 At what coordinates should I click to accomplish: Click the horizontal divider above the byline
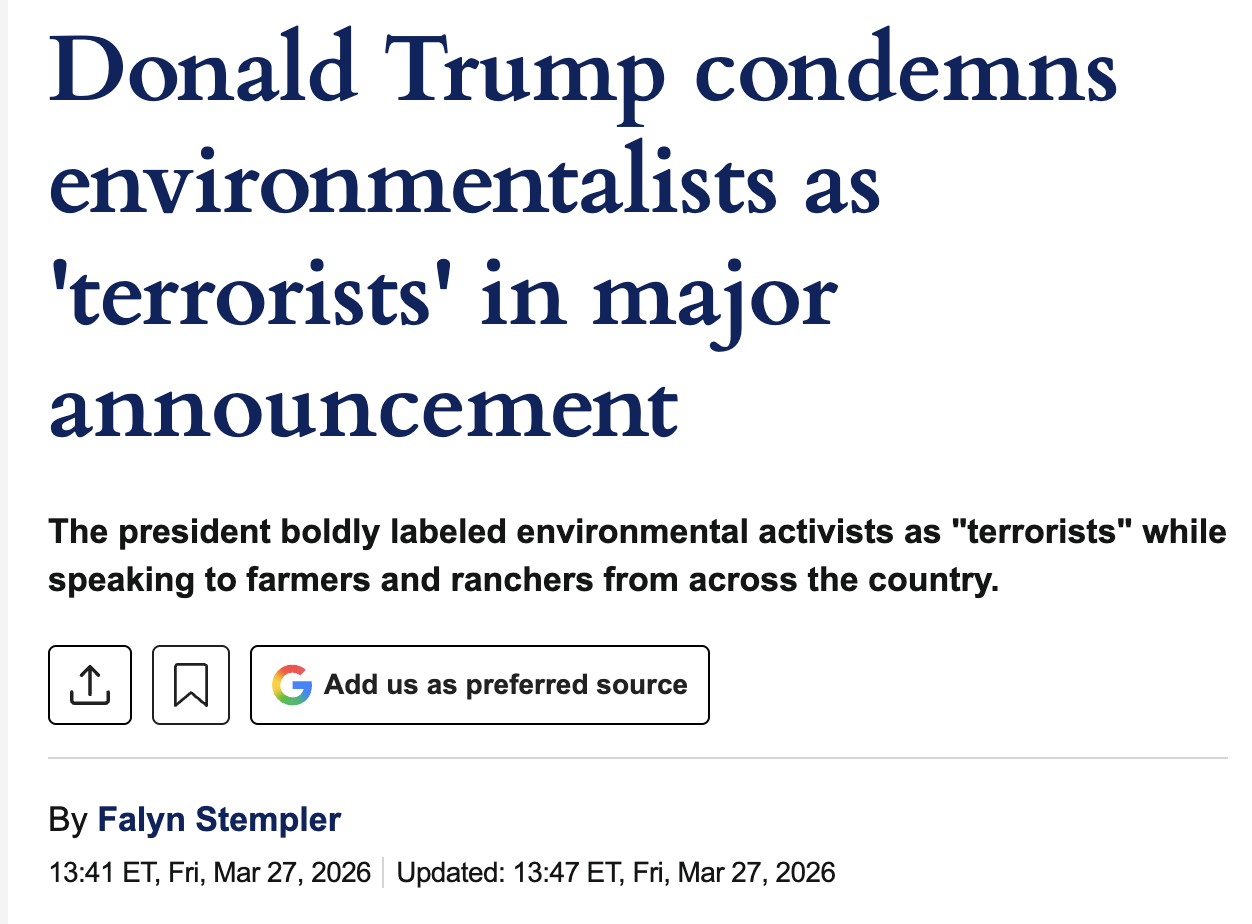(x=638, y=759)
